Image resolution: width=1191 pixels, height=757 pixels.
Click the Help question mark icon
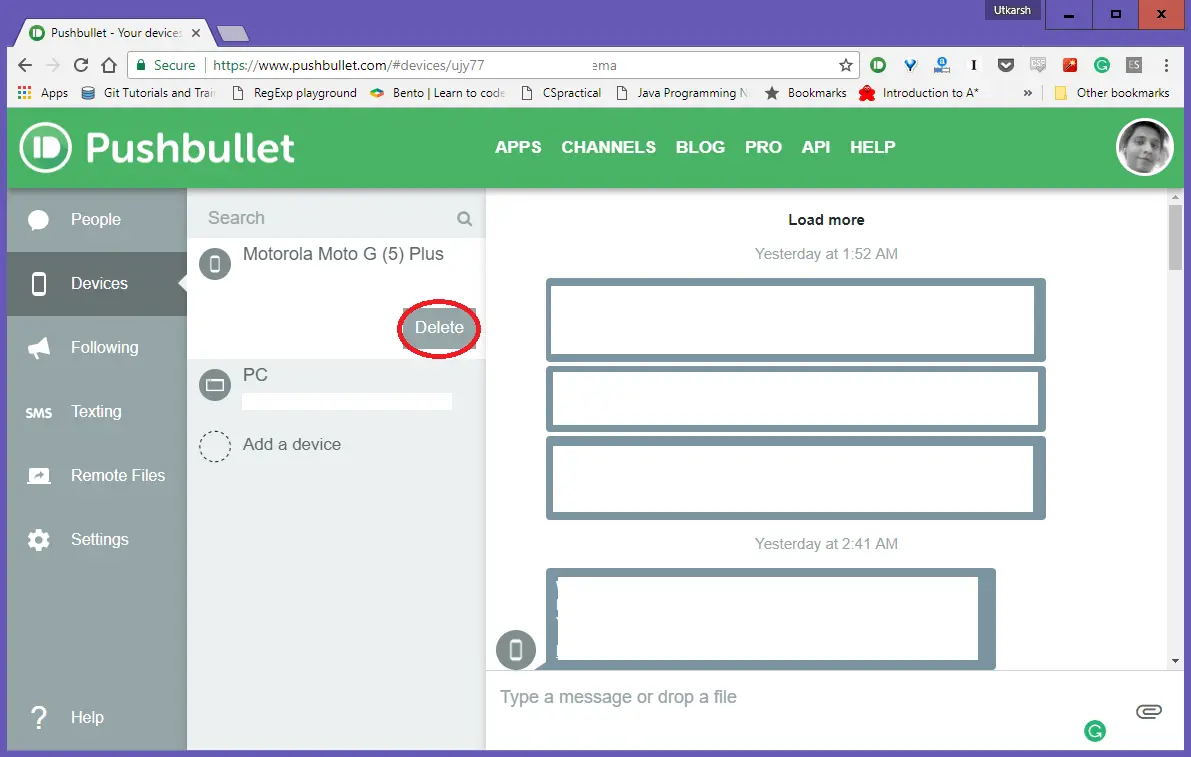[37, 717]
